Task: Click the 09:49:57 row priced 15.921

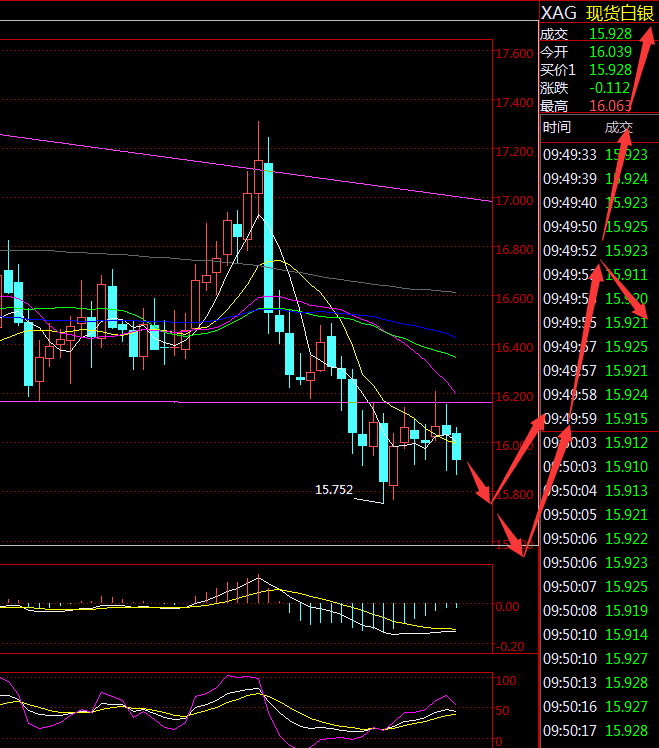Action: (x=595, y=371)
